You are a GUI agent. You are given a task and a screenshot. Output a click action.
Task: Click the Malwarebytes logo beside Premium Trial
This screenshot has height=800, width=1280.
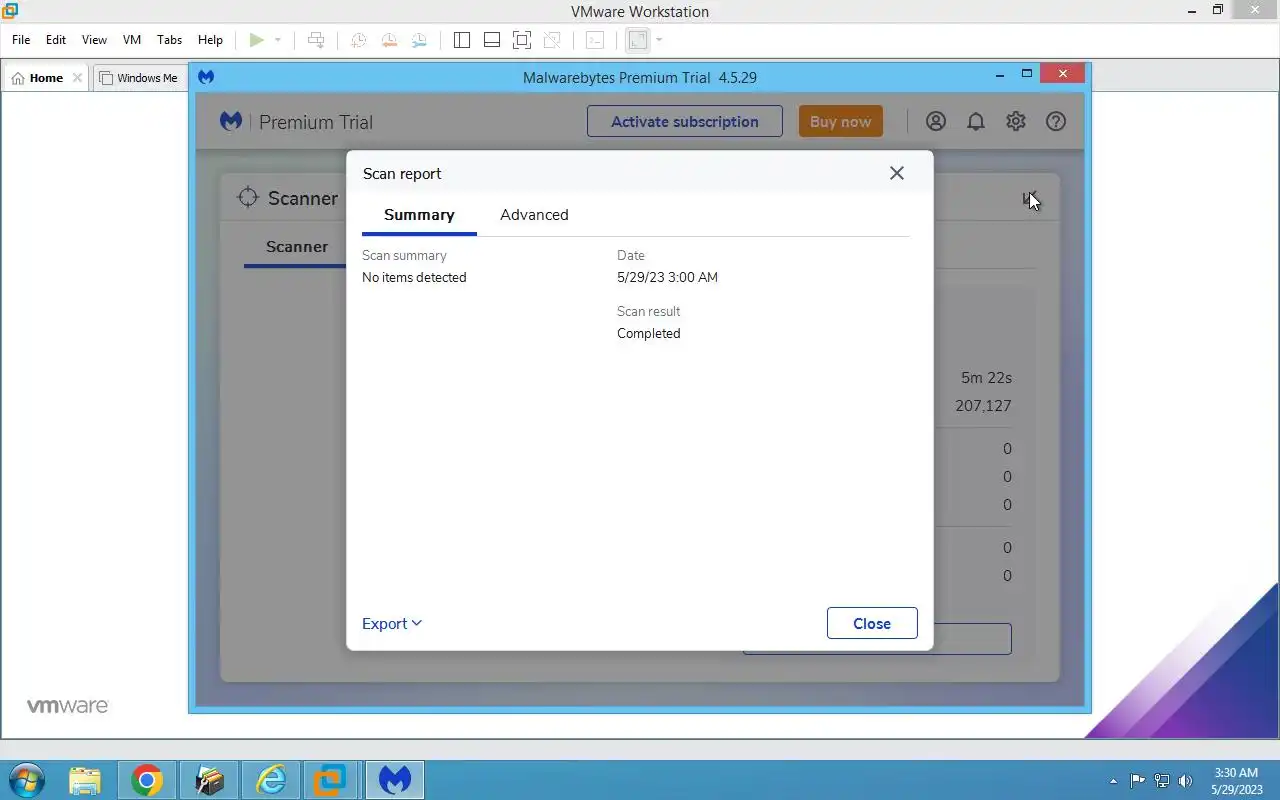[x=231, y=121]
